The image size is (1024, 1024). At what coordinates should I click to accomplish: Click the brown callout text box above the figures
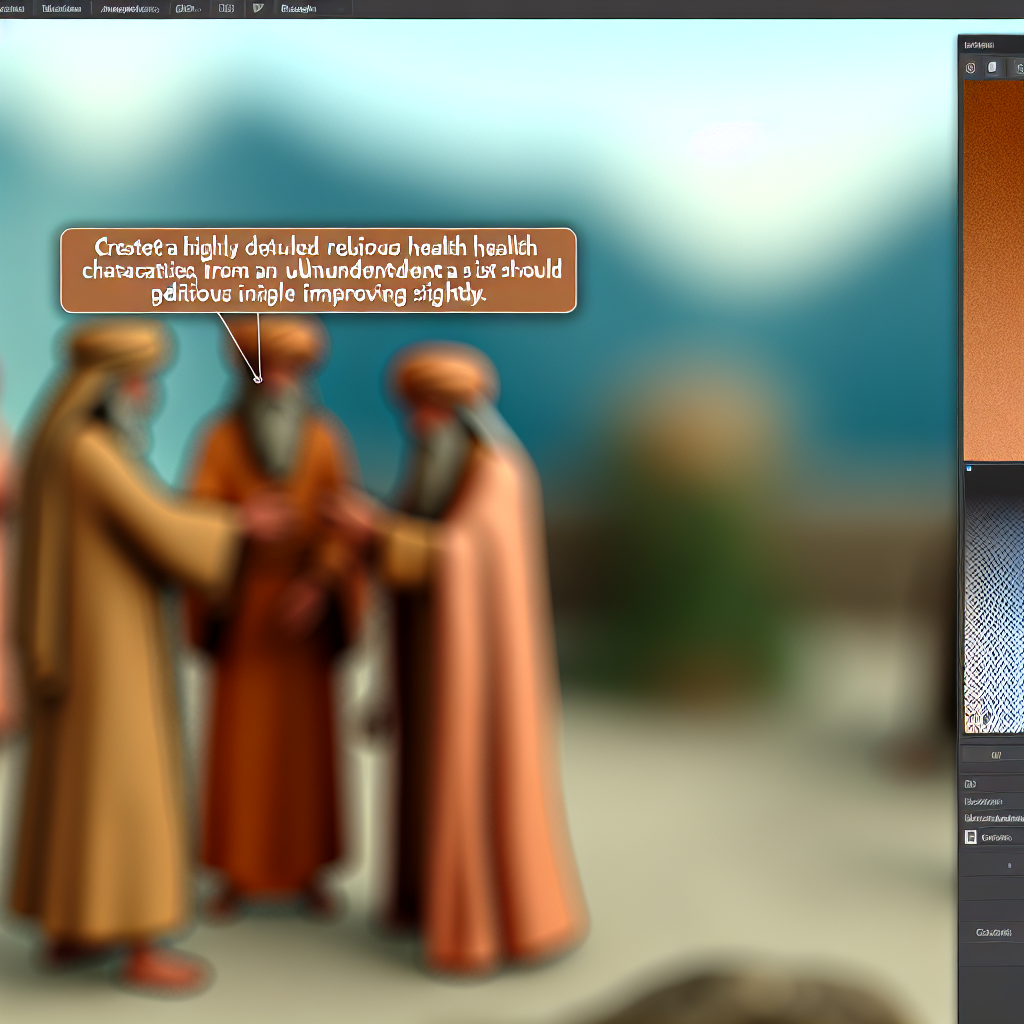tap(318, 270)
